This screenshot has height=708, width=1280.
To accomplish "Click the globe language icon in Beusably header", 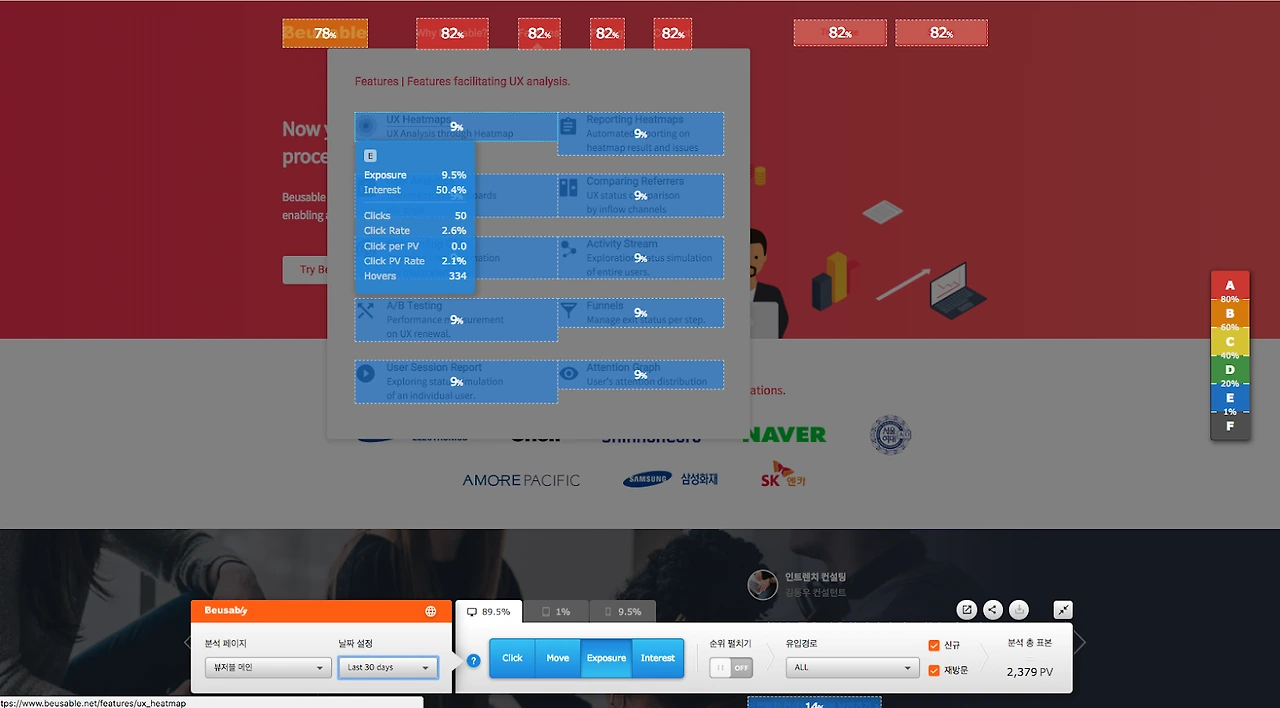I will [x=430, y=611].
